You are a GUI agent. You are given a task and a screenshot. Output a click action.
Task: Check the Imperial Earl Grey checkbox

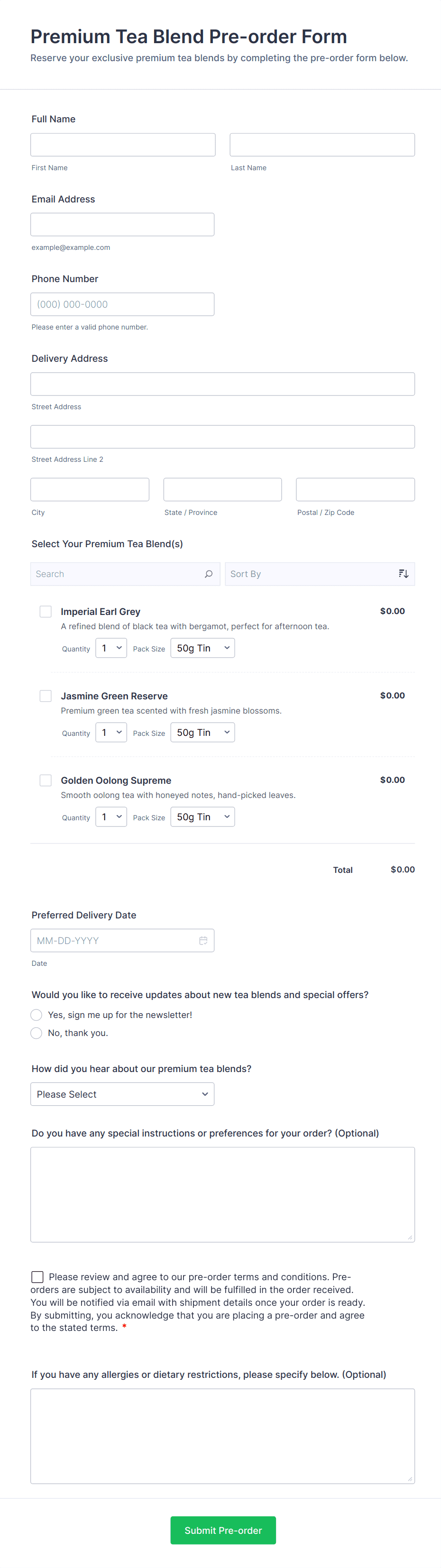click(46, 612)
